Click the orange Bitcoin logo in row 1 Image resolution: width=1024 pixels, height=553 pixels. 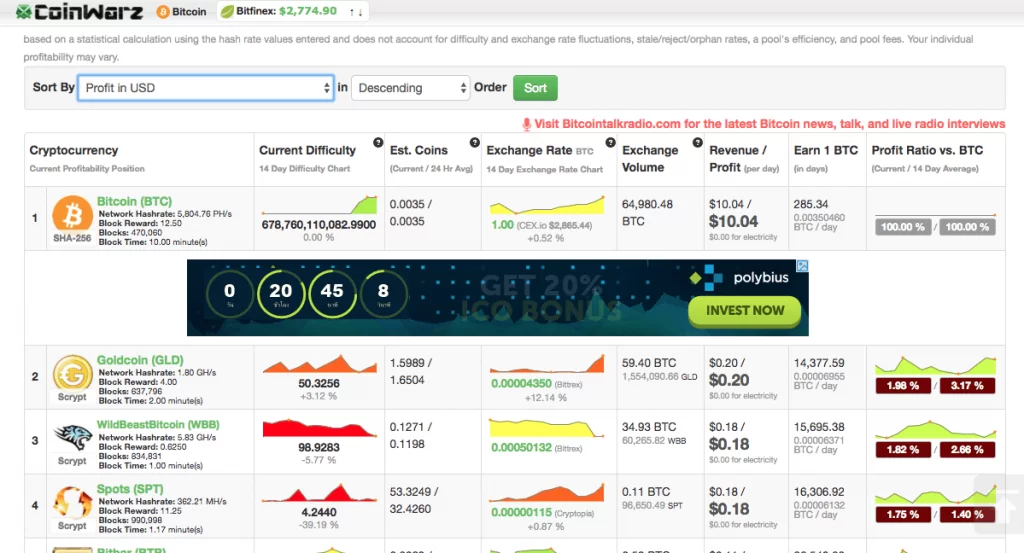[72, 214]
